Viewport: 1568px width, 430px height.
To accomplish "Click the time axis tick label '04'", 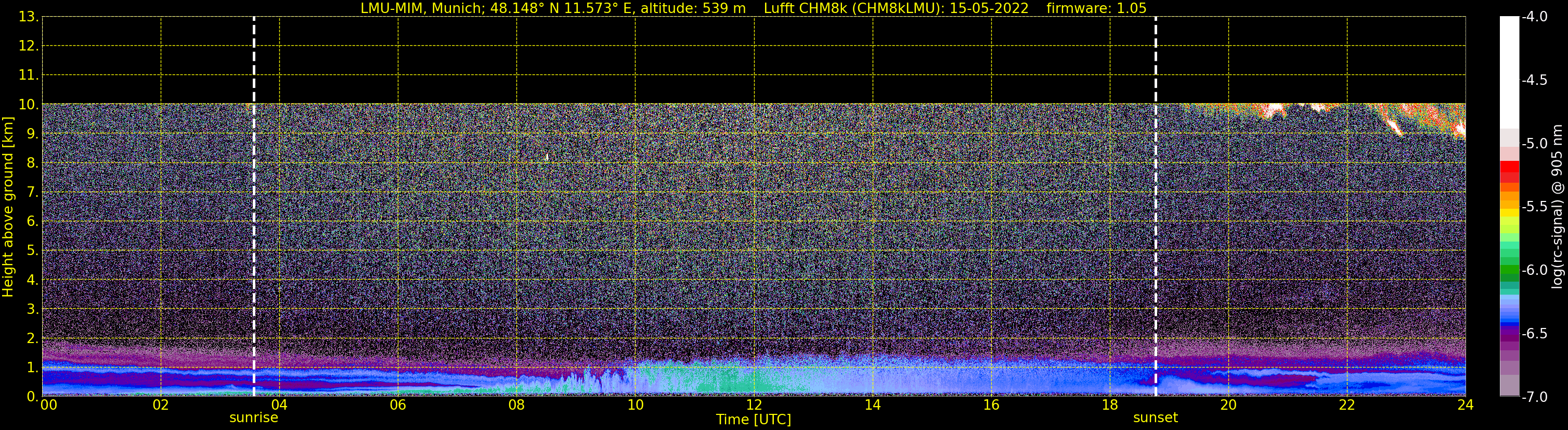I will [x=279, y=405].
